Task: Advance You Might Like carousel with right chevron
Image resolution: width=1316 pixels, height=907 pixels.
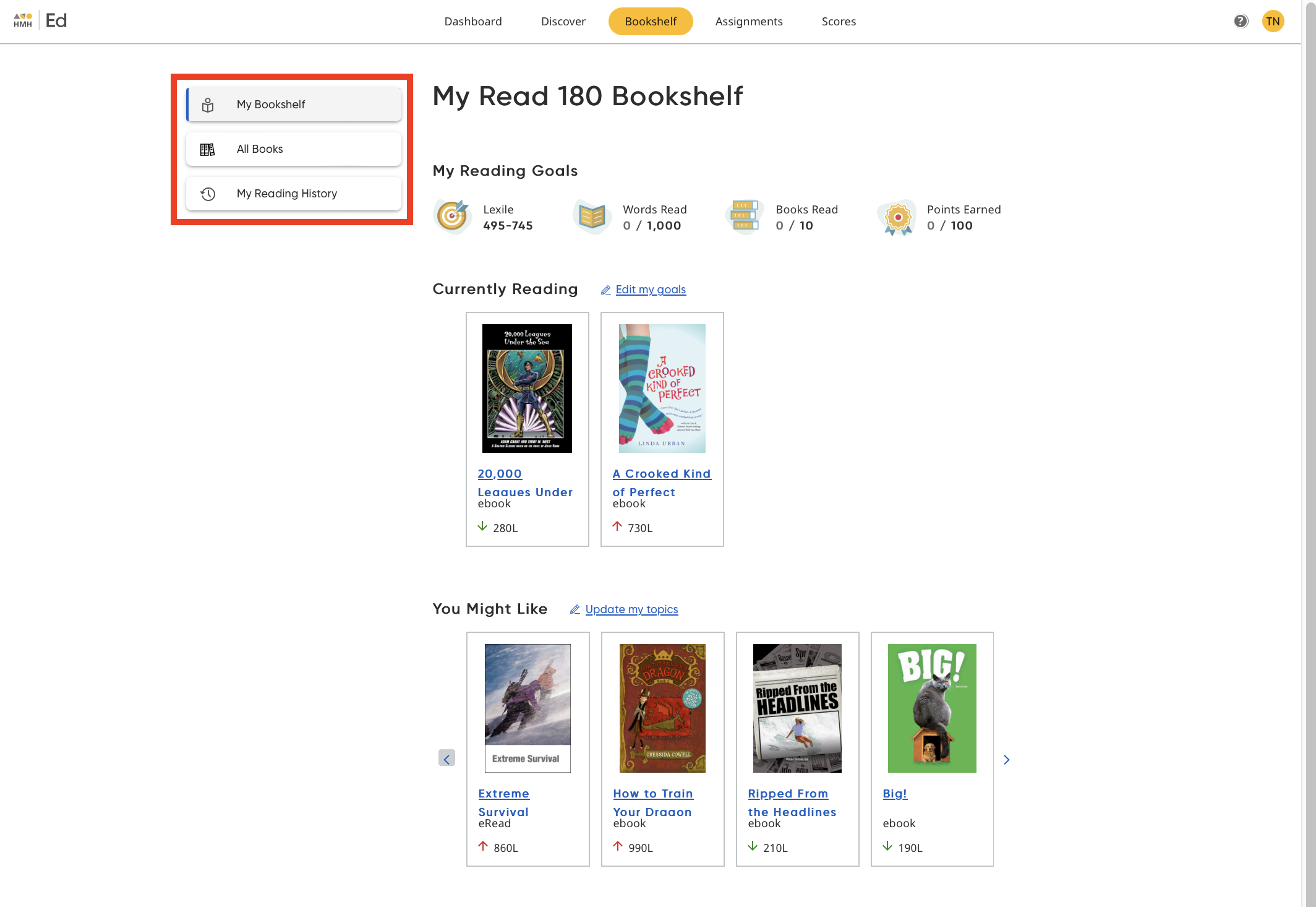Action: coord(1006,759)
